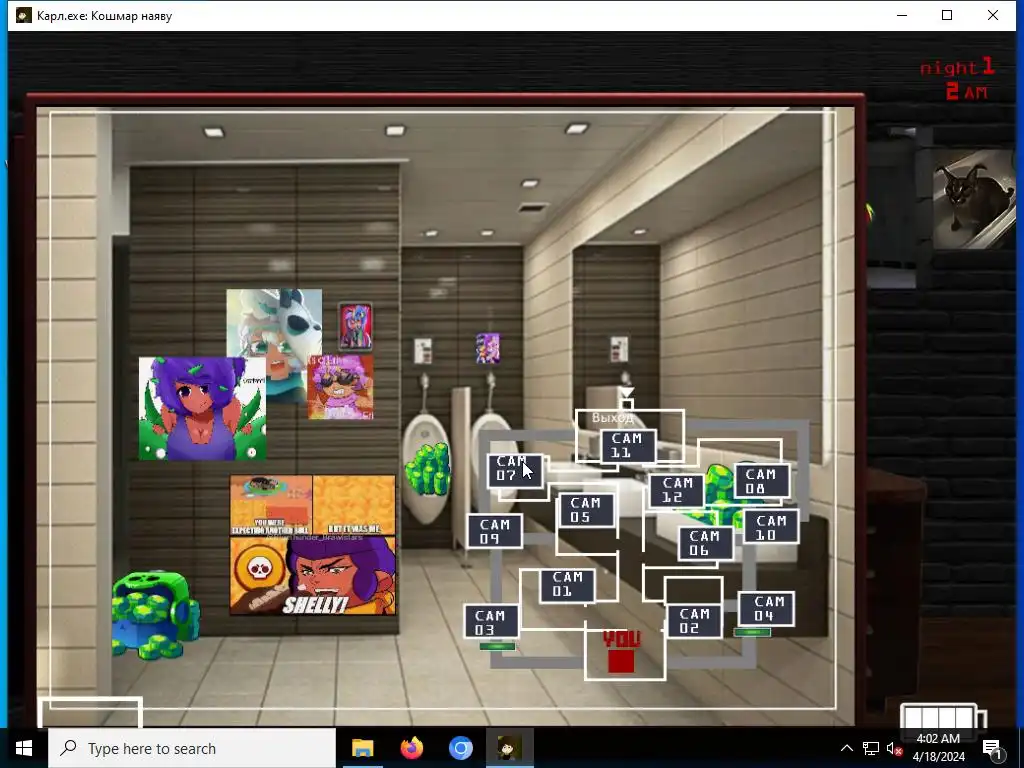Image resolution: width=1024 pixels, height=768 pixels.
Task: Open the taskbar clock and date
Action: [938, 748]
